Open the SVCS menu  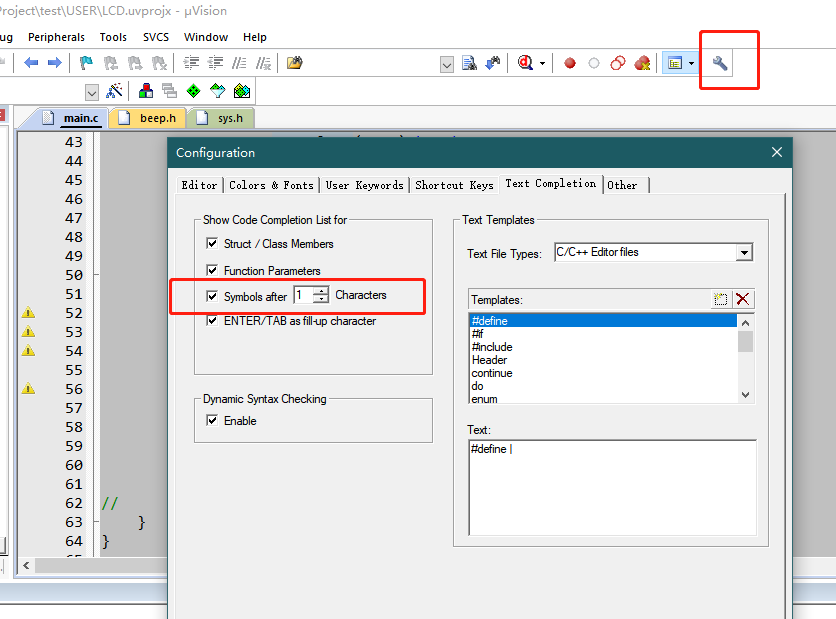point(156,37)
